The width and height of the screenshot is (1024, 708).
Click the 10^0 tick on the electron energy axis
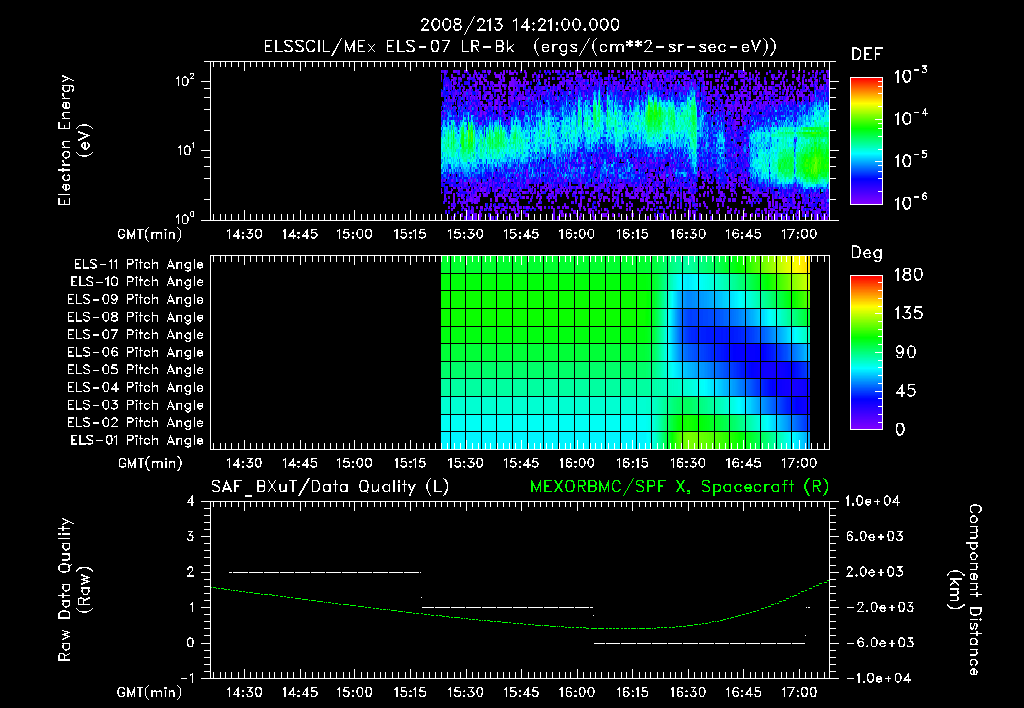click(x=185, y=218)
